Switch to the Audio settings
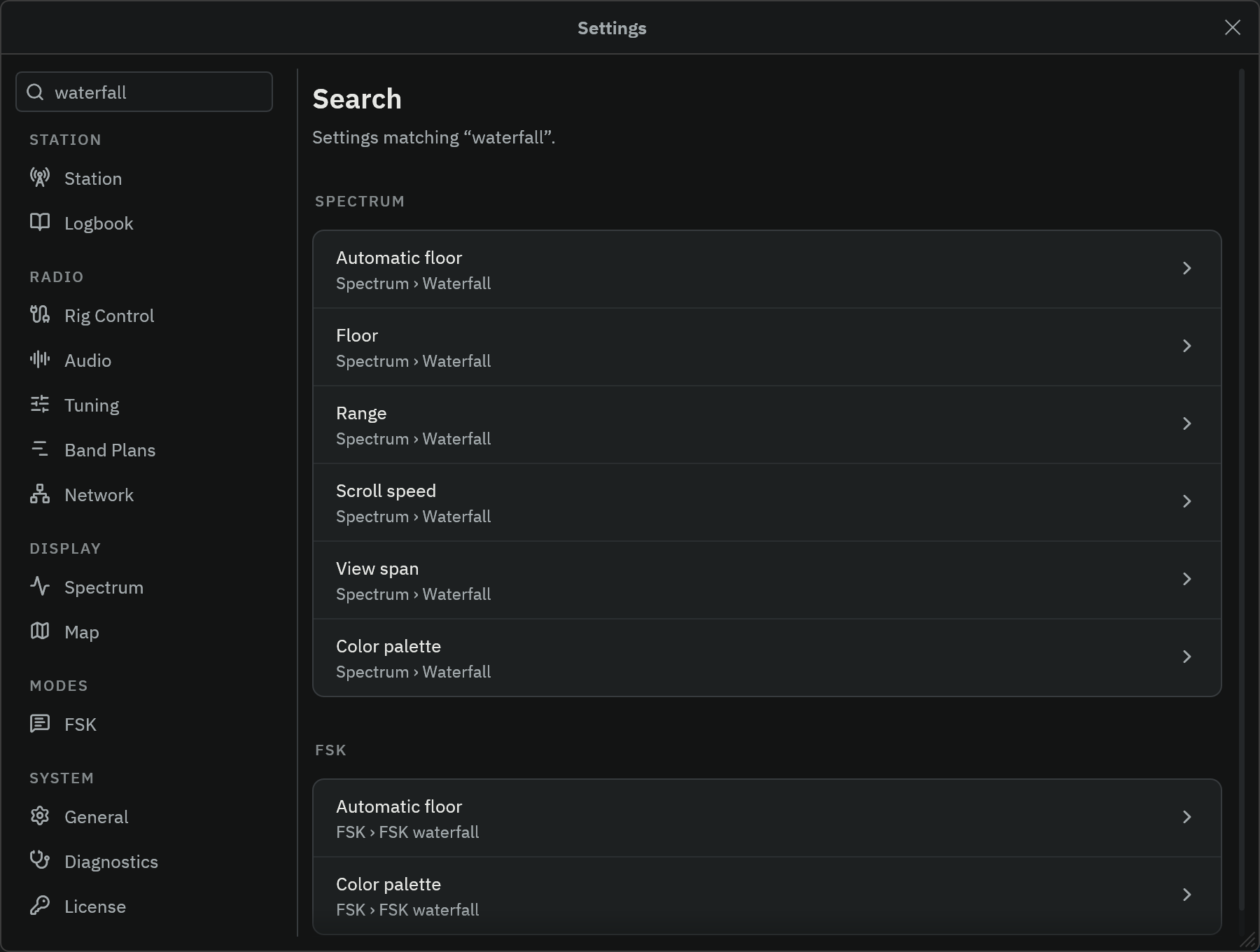Image resolution: width=1260 pixels, height=952 pixels. (x=144, y=360)
